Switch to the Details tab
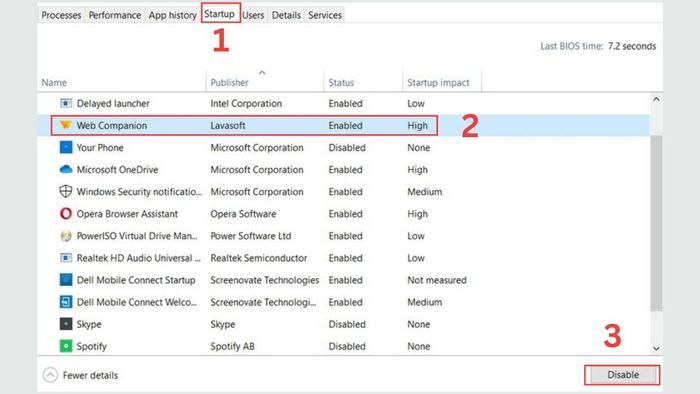The width and height of the screenshot is (700, 394). pyautogui.click(x=286, y=15)
